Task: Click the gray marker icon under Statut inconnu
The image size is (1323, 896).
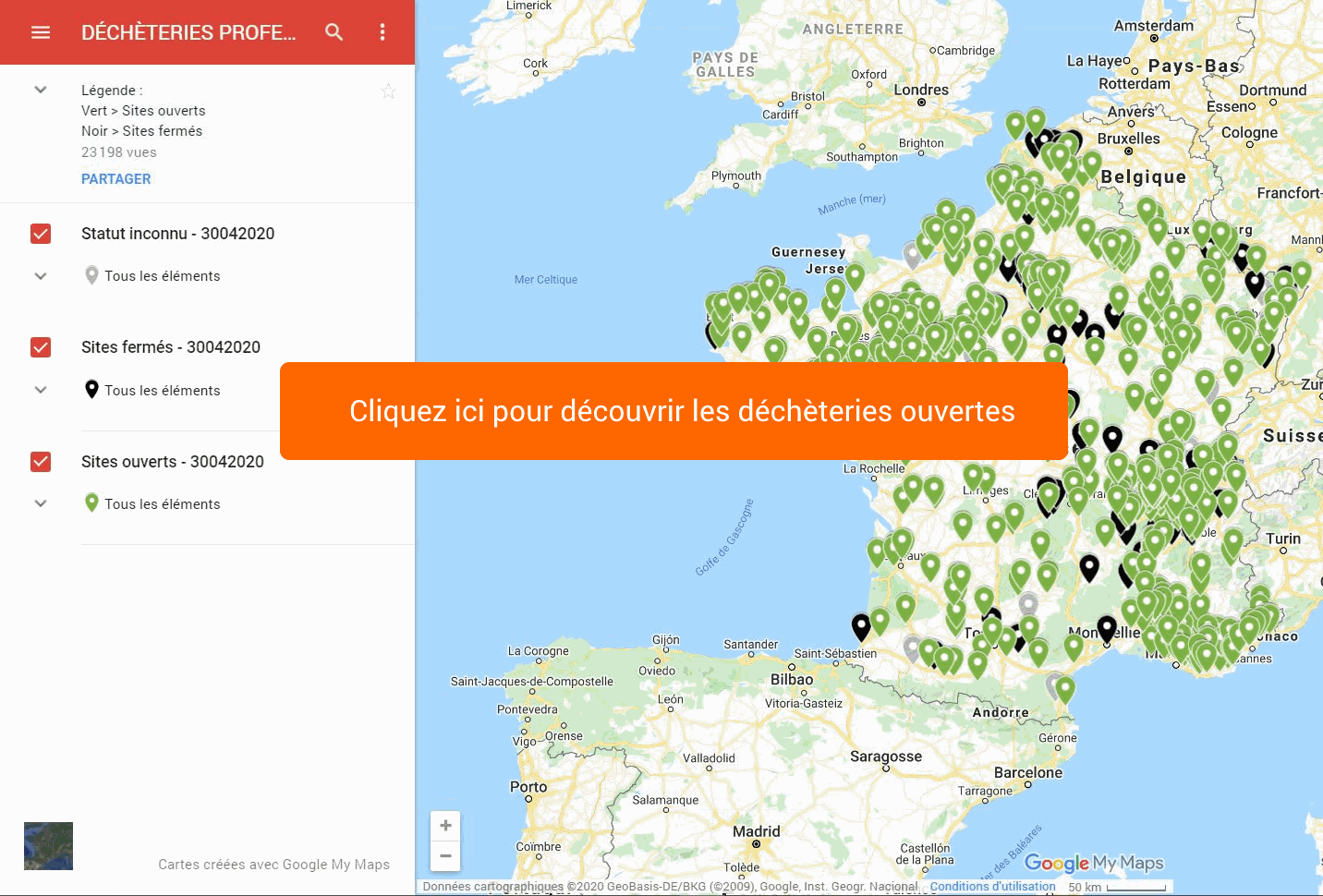Action: pos(91,274)
